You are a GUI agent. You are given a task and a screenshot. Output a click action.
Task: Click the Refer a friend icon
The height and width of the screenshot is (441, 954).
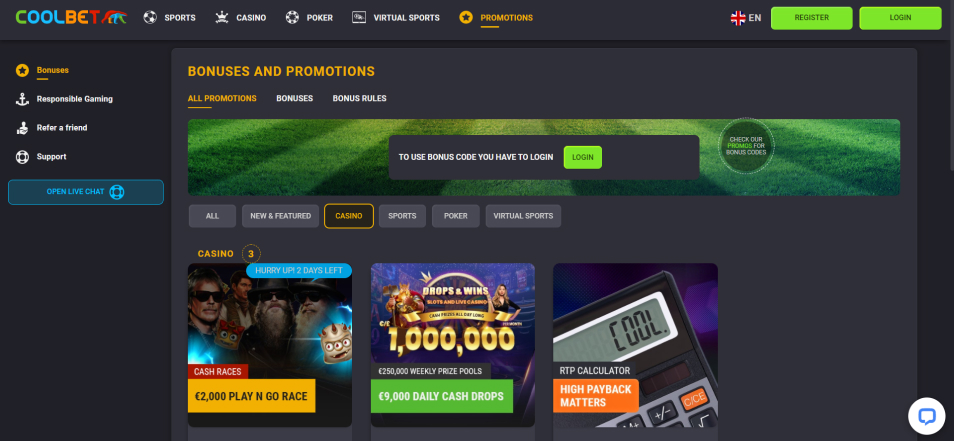click(x=23, y=128)
